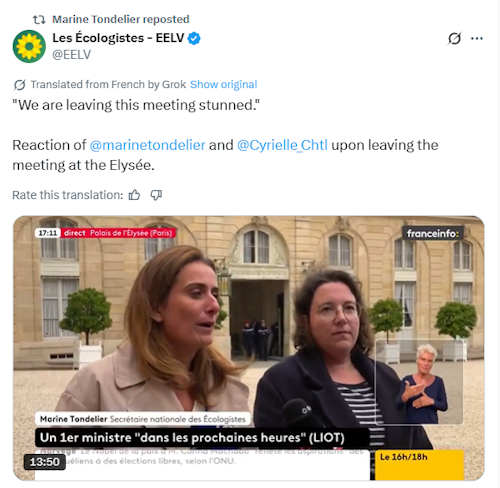Viewport: 500px width, 488px height.
Task: Rate the translation with thumbs up
Action: click(134, 195)
